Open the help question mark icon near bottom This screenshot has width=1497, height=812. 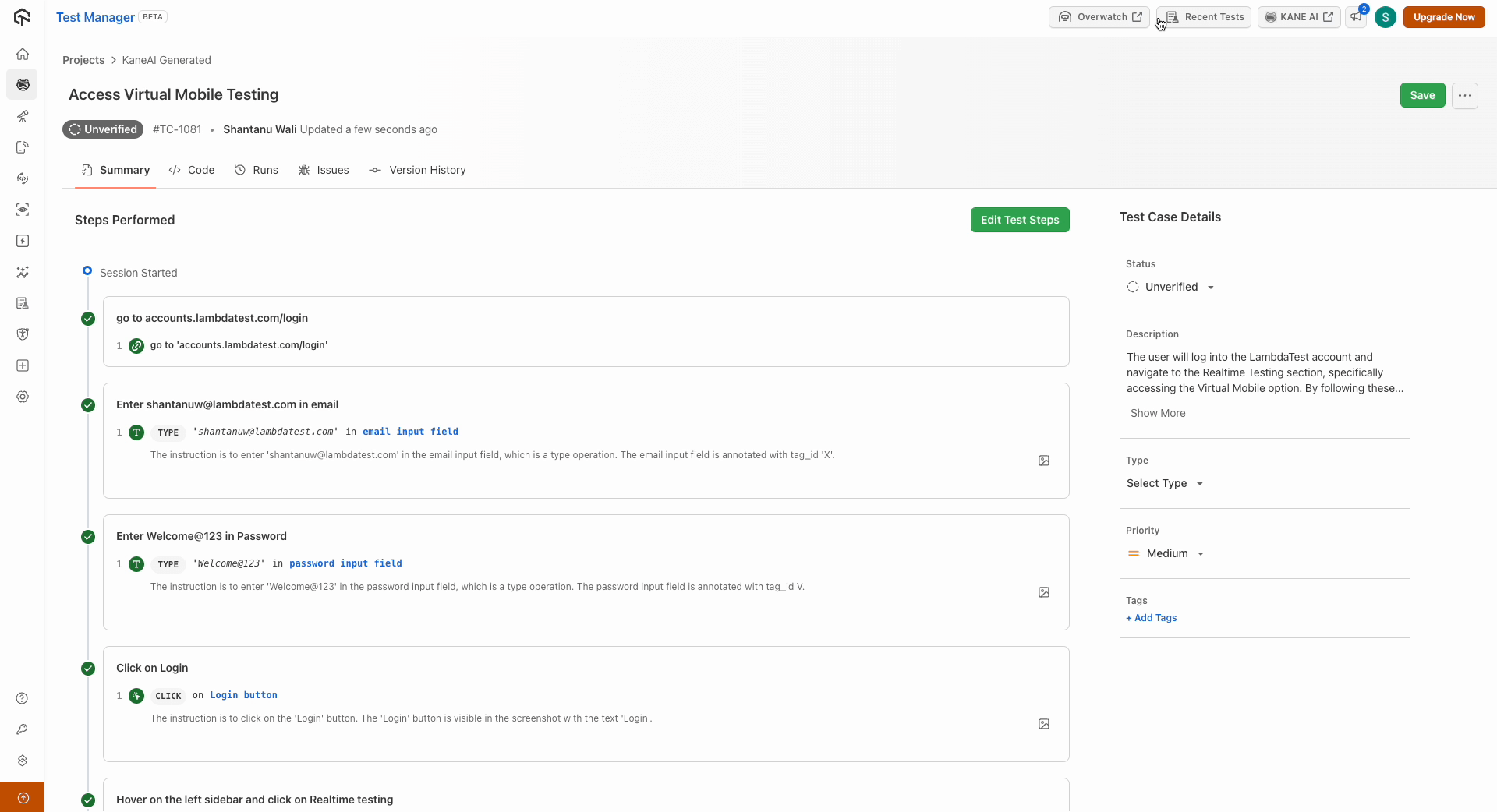point(23,699)
